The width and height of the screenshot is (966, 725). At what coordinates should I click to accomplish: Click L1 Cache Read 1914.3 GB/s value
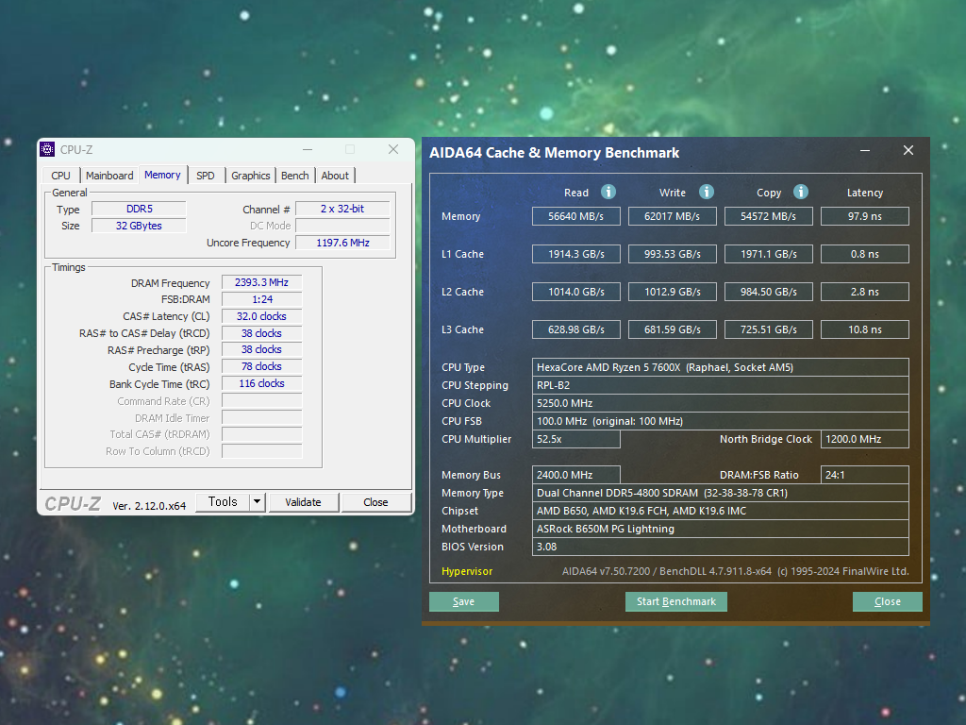[576, 254]
